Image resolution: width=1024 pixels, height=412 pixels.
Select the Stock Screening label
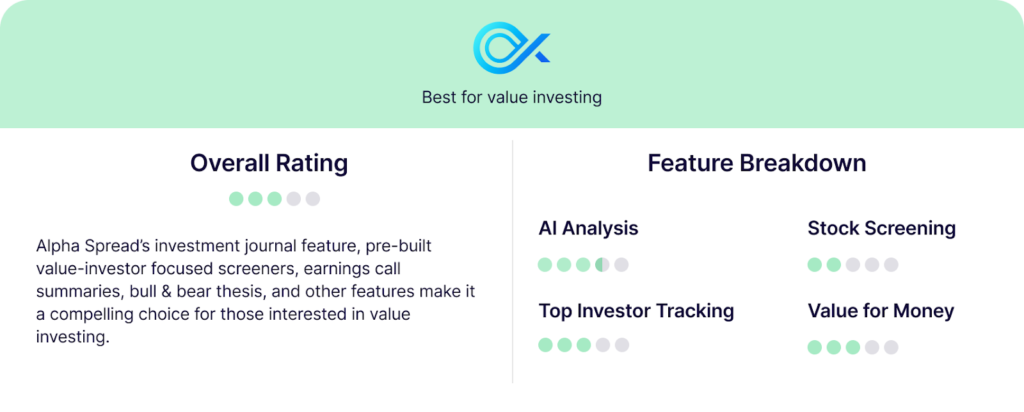coord(882,229)
